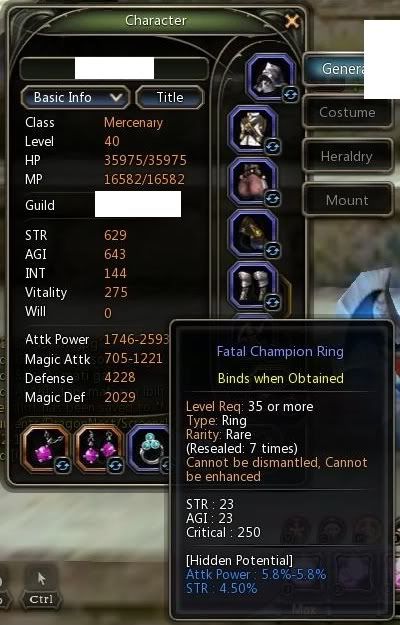Toggle the swap arrows on the chest armor slot
This screenshot has height=625, width=400.
click(x=273, y=147)
